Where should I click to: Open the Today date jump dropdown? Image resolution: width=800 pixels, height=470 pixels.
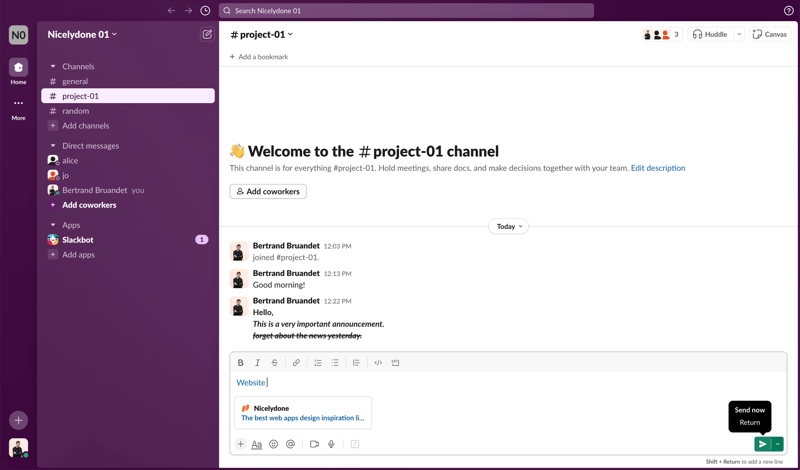pyautogui.click(x=509, y=227)
